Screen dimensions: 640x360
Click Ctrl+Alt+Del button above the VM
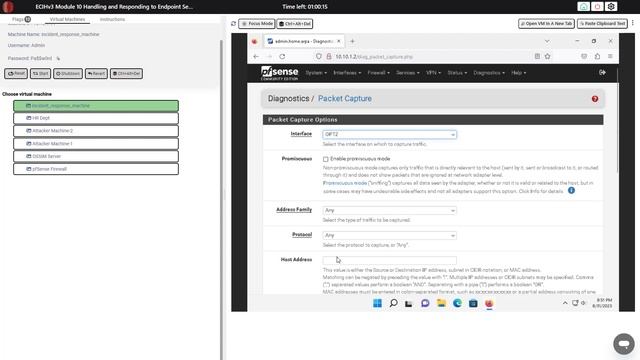pyautogui.click(x=295, y=24)
